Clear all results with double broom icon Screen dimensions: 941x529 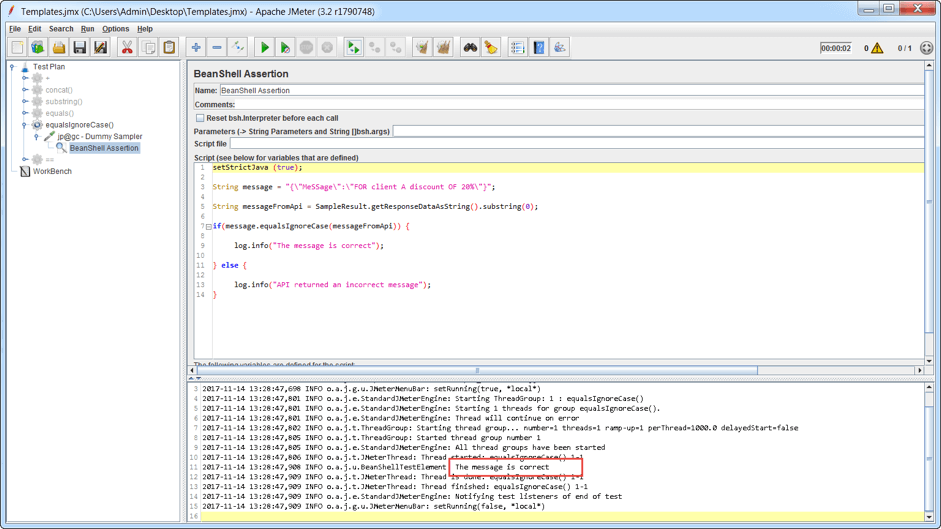tap(443, 47)
